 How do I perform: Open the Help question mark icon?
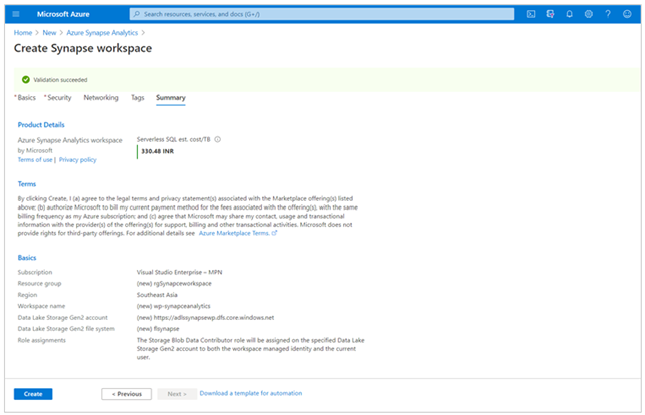608,14
